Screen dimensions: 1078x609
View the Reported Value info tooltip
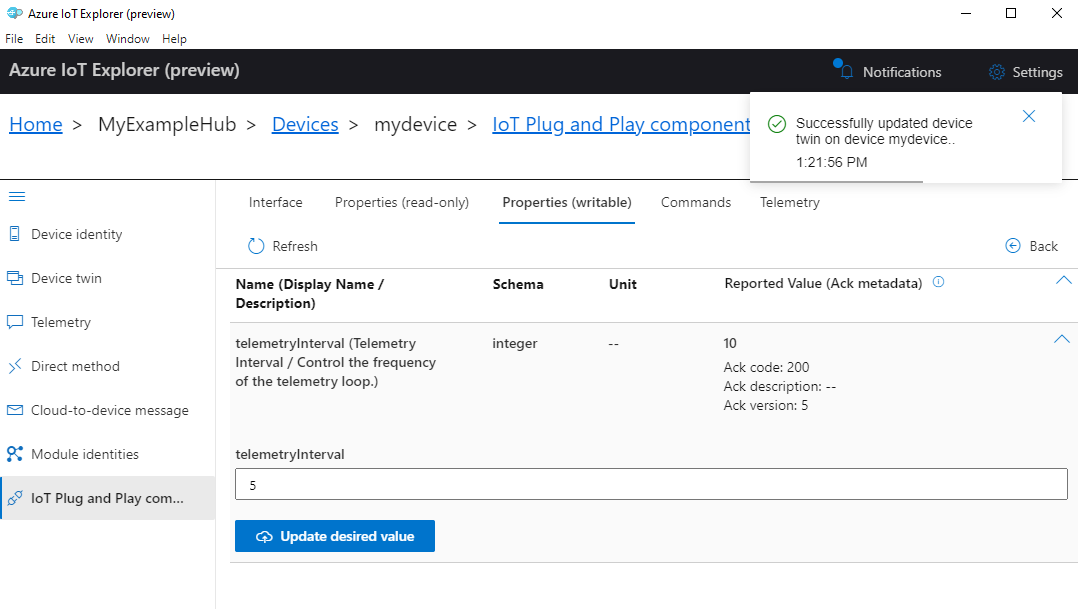pos(938,283)
